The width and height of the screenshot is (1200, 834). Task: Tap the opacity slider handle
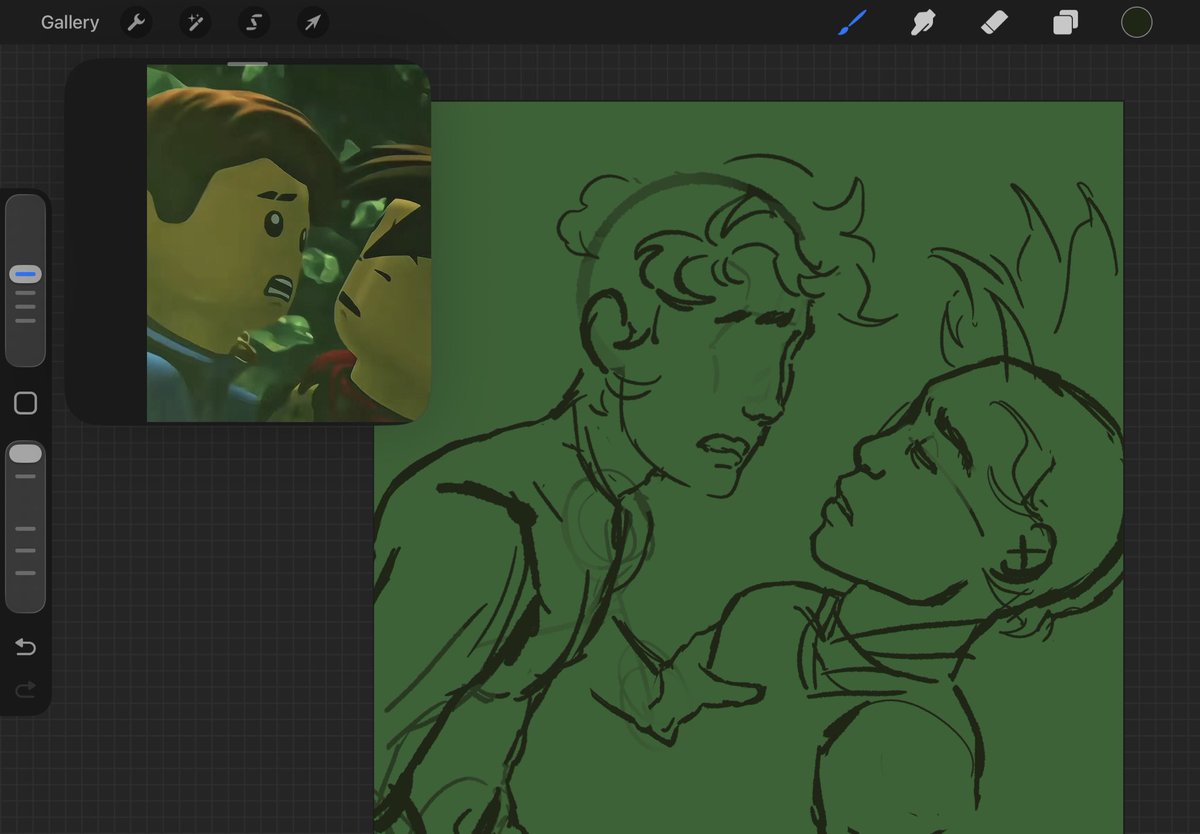(x=26, y=452)
